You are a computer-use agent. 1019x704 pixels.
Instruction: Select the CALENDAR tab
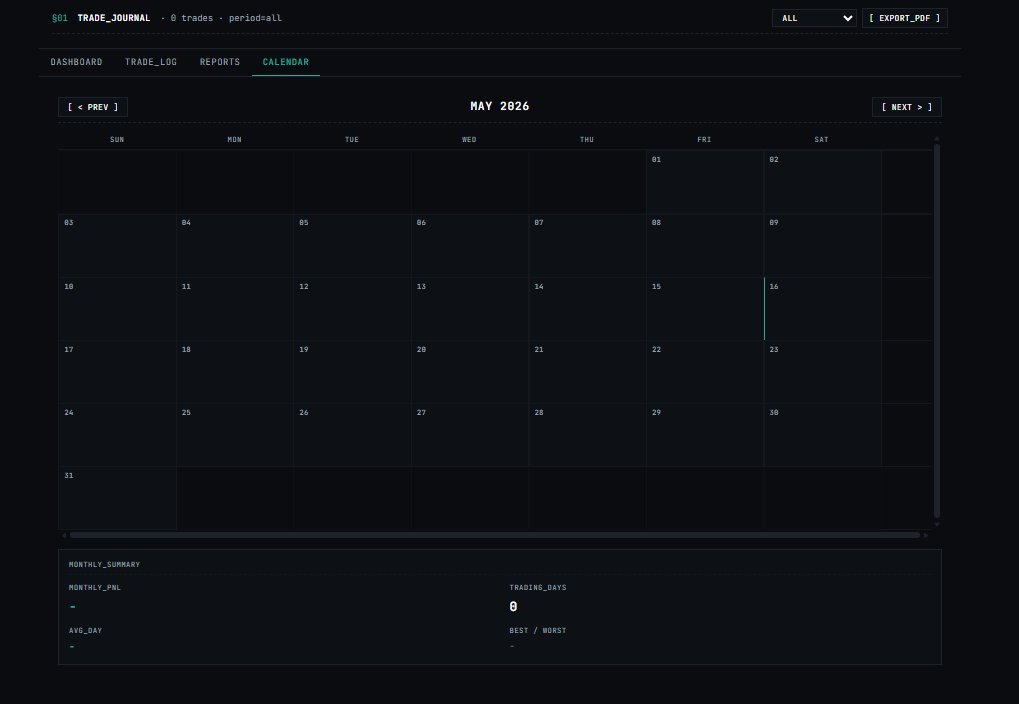286,62
